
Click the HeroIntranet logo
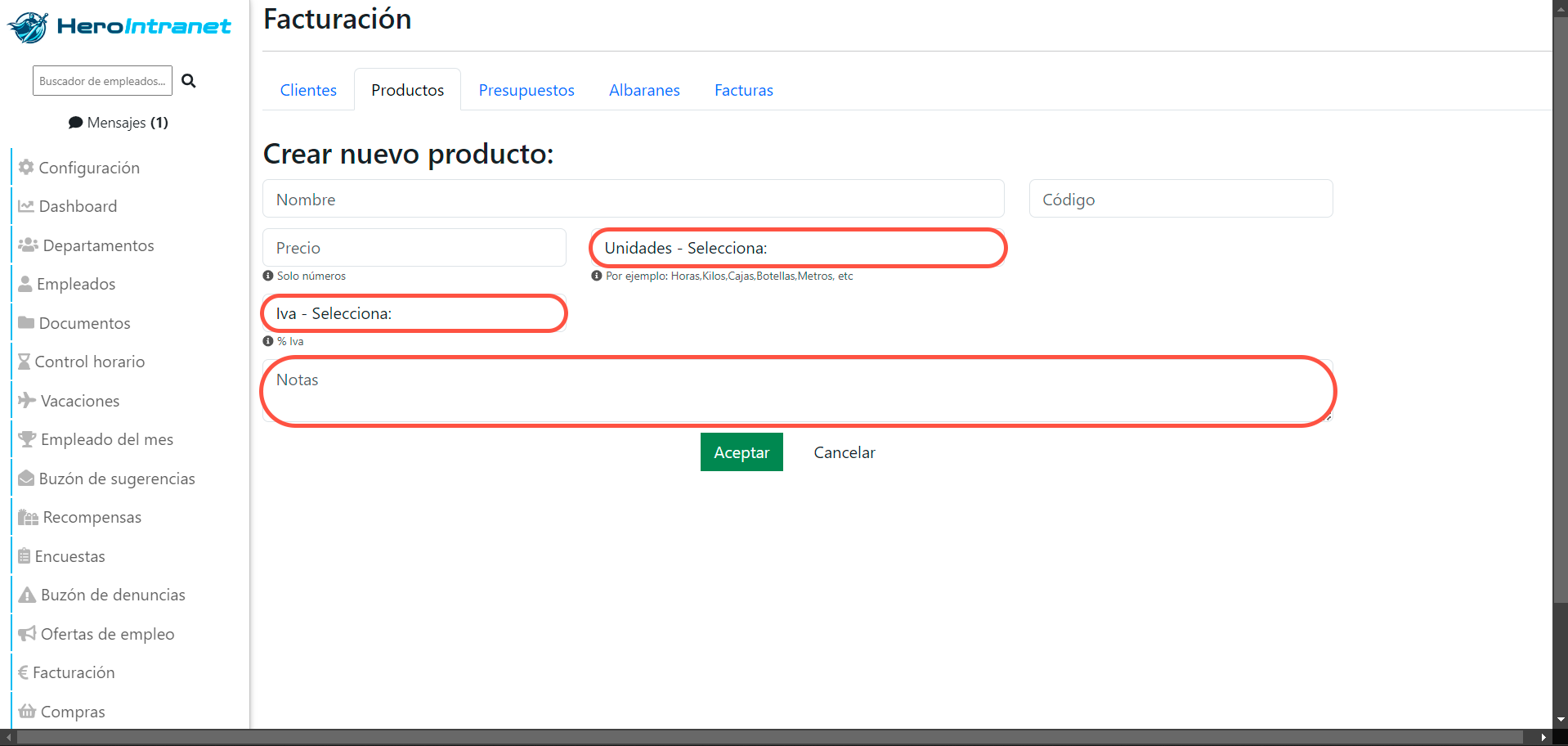[x=119, y=27]
